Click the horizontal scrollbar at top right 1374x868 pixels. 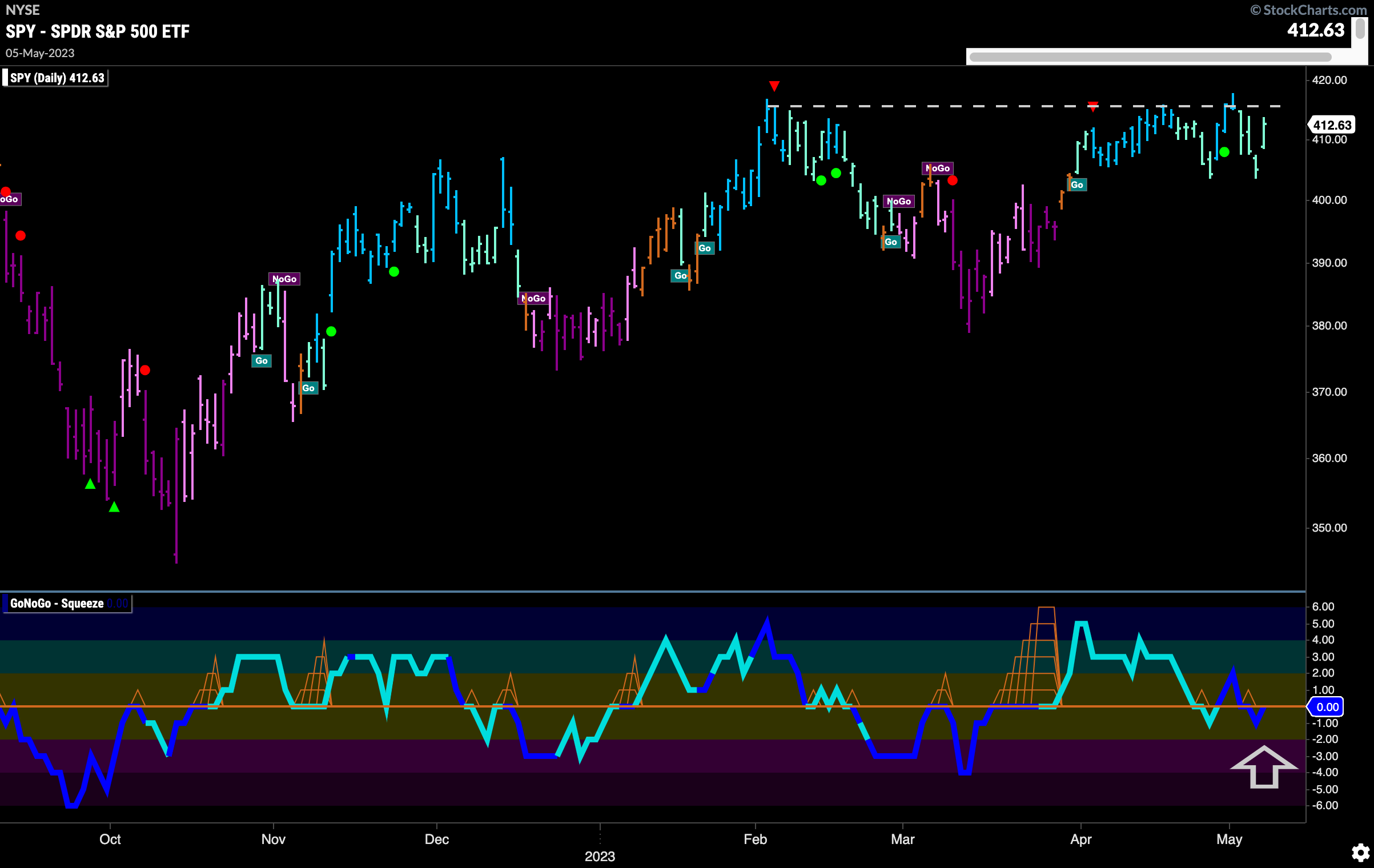coord(1150,57)
